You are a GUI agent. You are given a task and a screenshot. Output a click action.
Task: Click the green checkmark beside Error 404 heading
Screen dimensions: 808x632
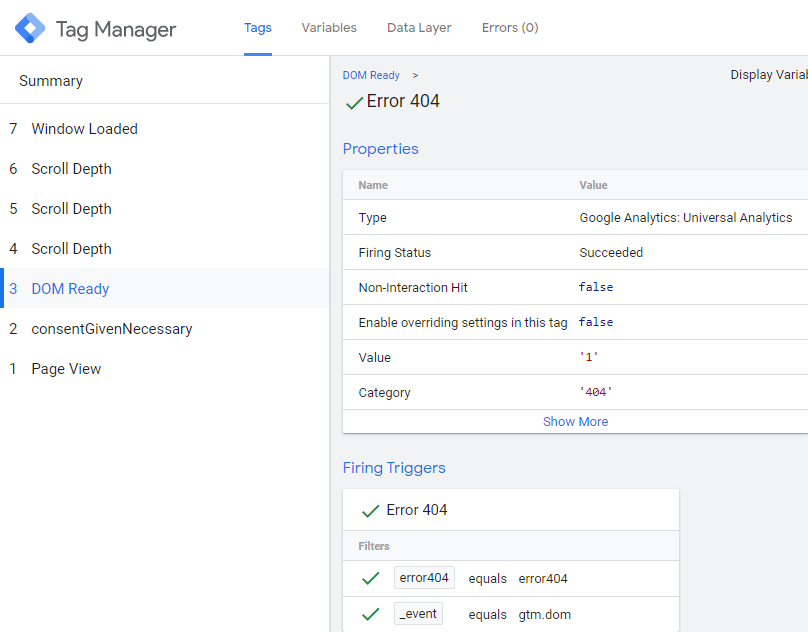pos(355,103)
